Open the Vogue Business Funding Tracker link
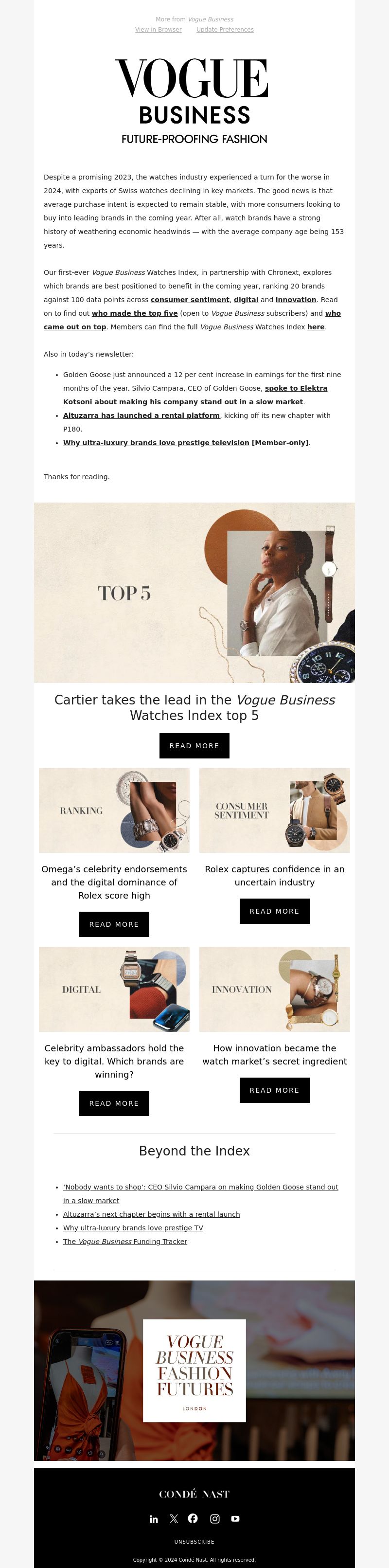The width and height of the screenshot is (389, 1568). point(125,1241)
